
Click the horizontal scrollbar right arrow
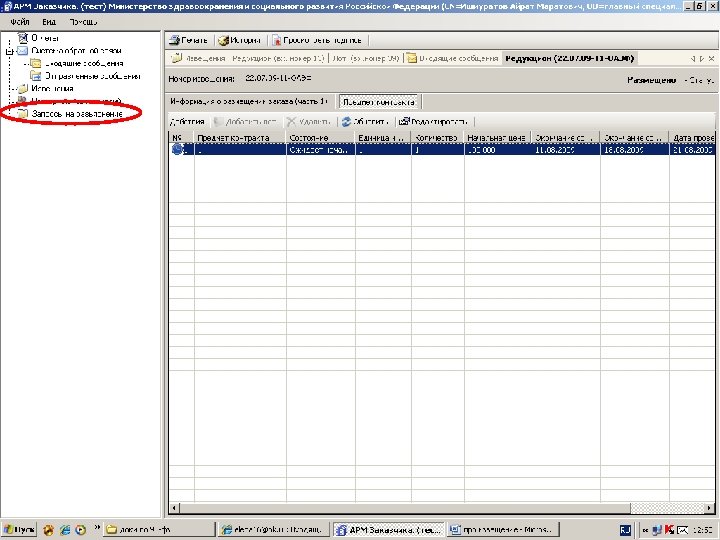pyautogui.click(x=710, y=508)
